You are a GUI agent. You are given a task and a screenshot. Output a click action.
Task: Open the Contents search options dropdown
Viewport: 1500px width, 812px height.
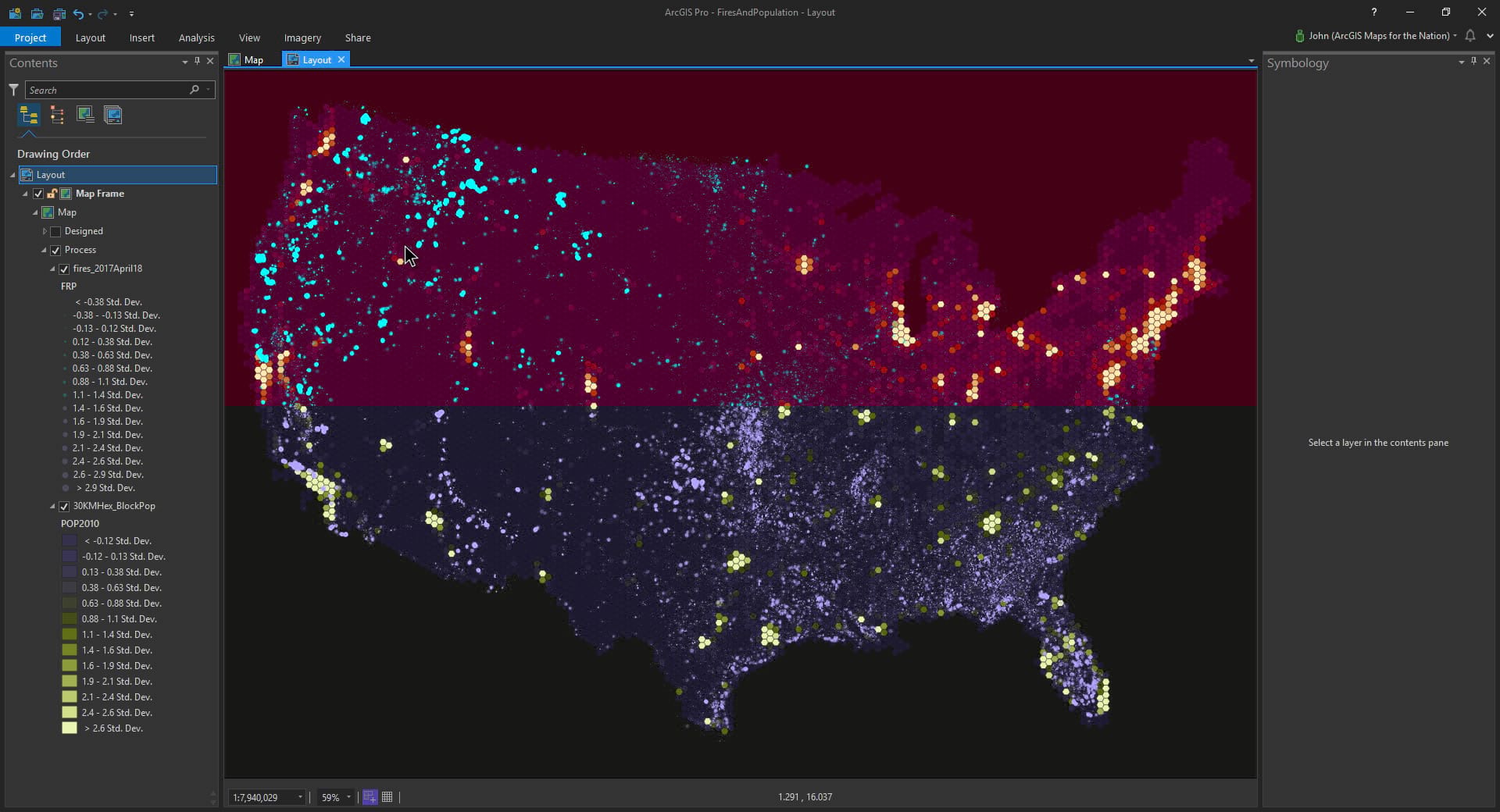pyautogui.click(x=208, y=90)
